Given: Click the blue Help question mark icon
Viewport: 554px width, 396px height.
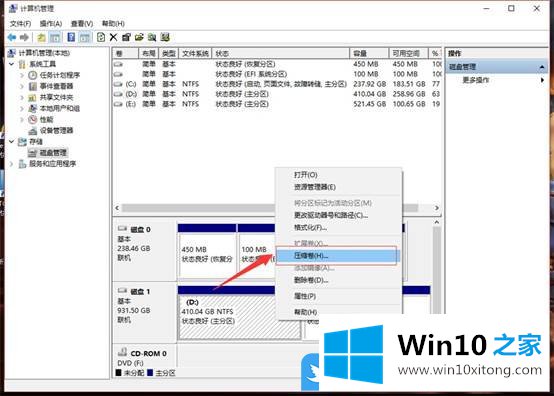Looking at the screenshot, I should [71, 37].
